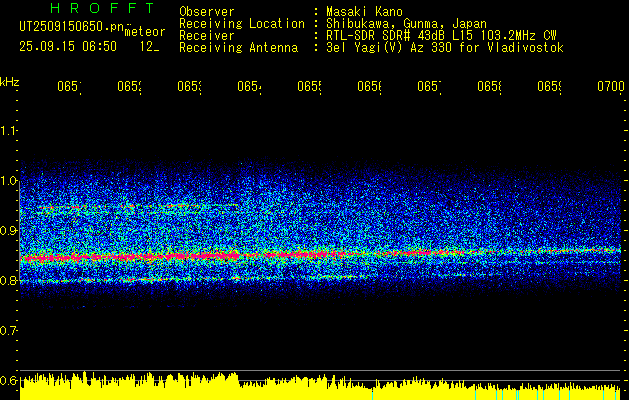
Task: Click the RTL-SDR SDR# receiver details
Action: tap(441, 36)
